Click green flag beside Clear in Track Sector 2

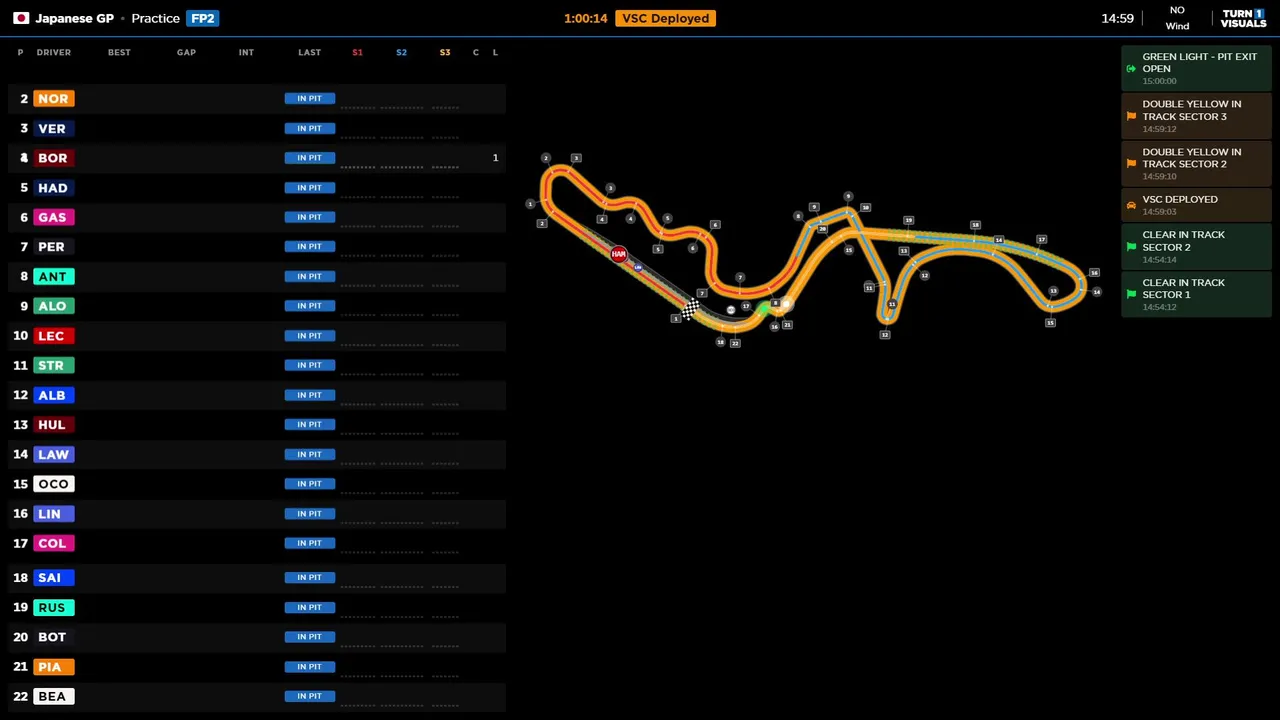coord(1131,246)
